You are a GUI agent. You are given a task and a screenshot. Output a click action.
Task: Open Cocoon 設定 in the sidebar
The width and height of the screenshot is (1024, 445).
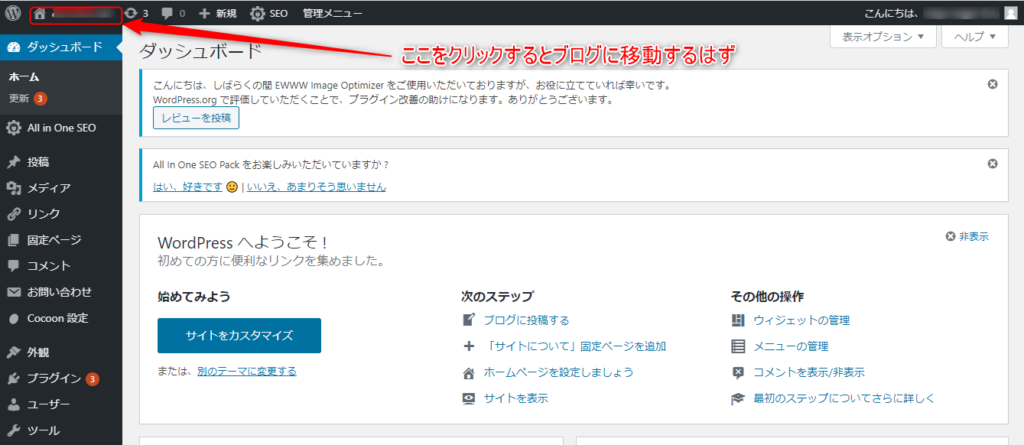coord(57,318)
